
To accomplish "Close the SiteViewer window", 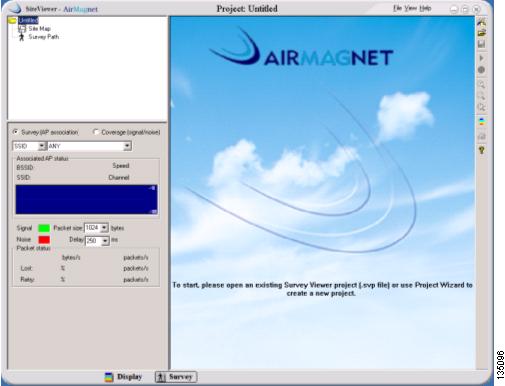I will pos(476,10).
